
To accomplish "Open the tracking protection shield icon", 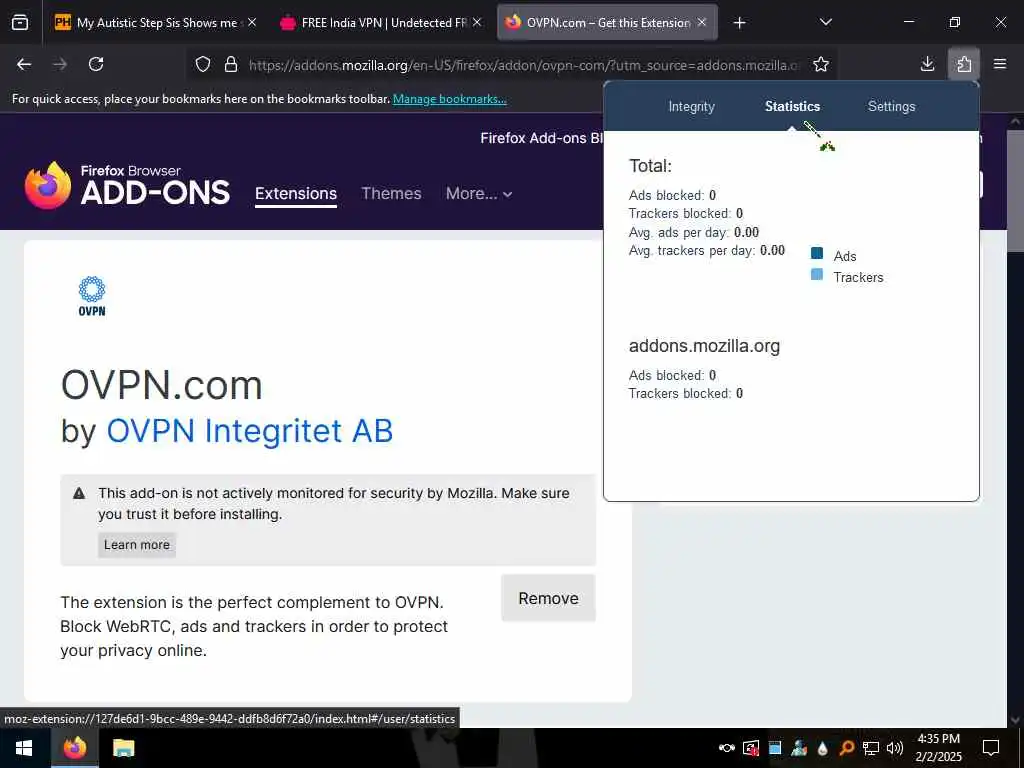I will [203, 64].
